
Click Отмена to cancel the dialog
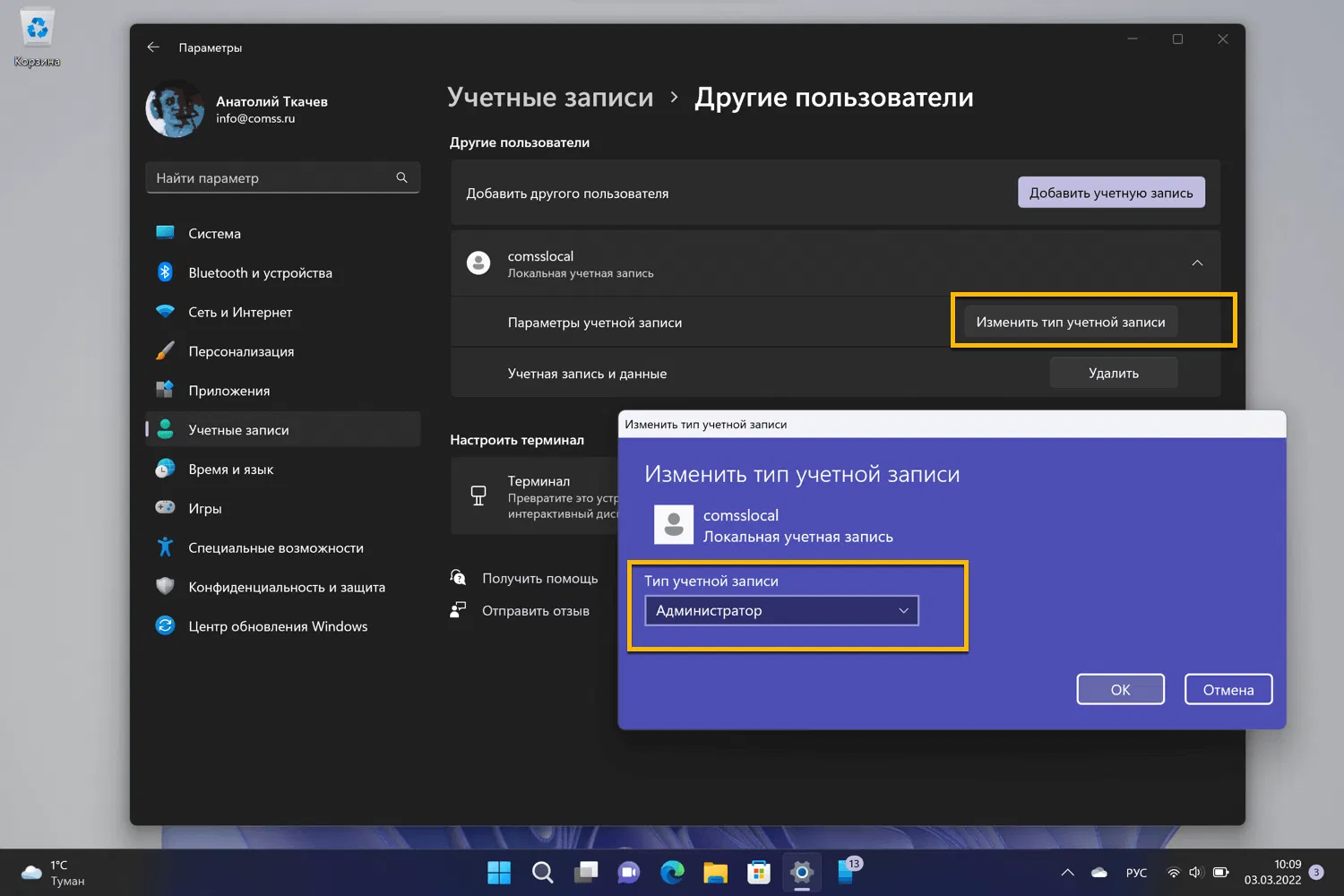(1228, 689)
